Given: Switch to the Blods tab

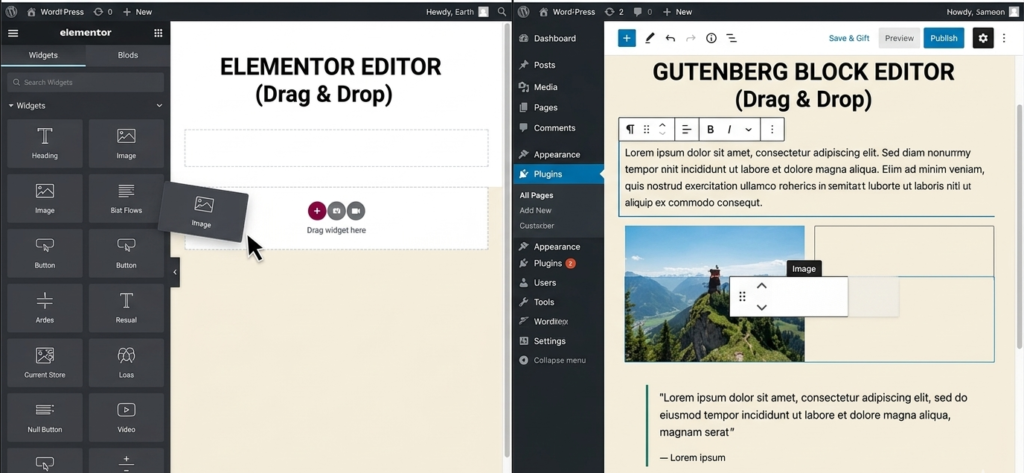Looking at the screenshot, I should pos(128,55).
